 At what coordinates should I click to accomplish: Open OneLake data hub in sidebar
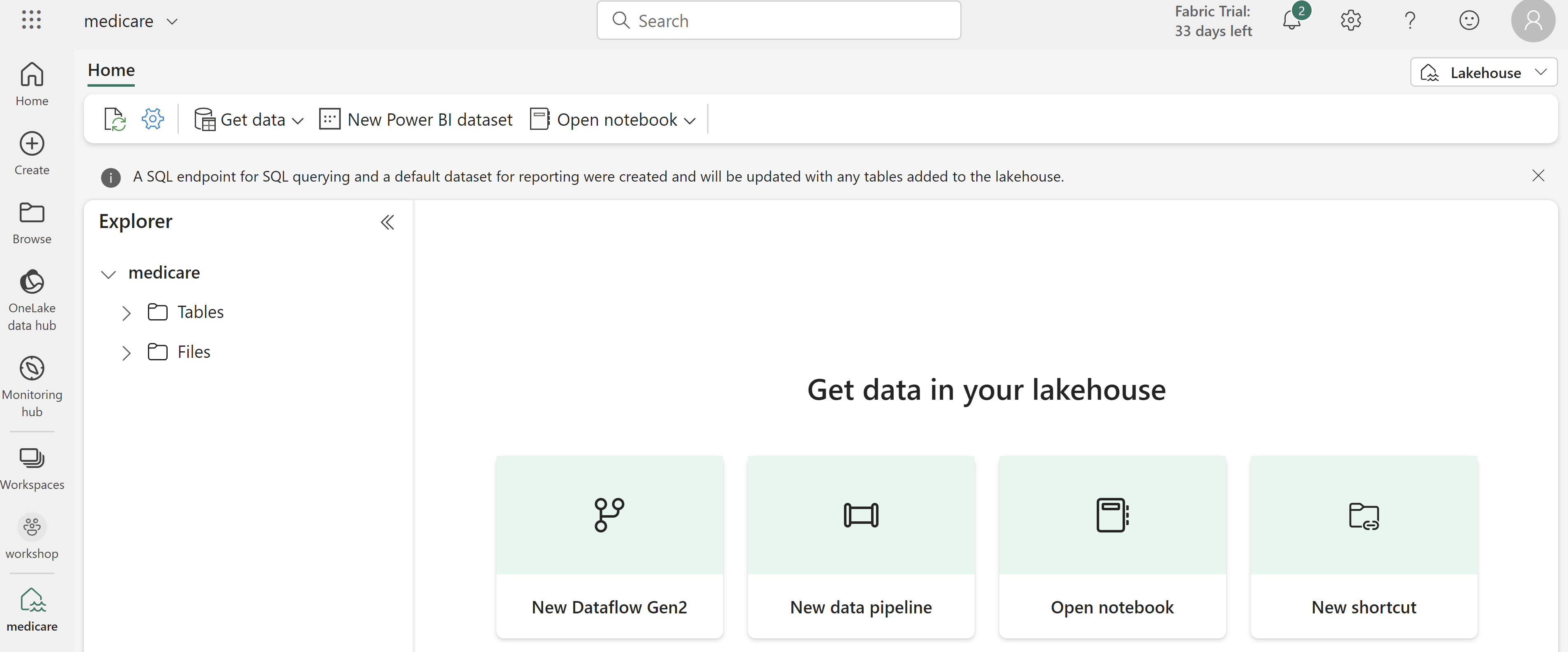pyautogui.click(x=32, y=300)
